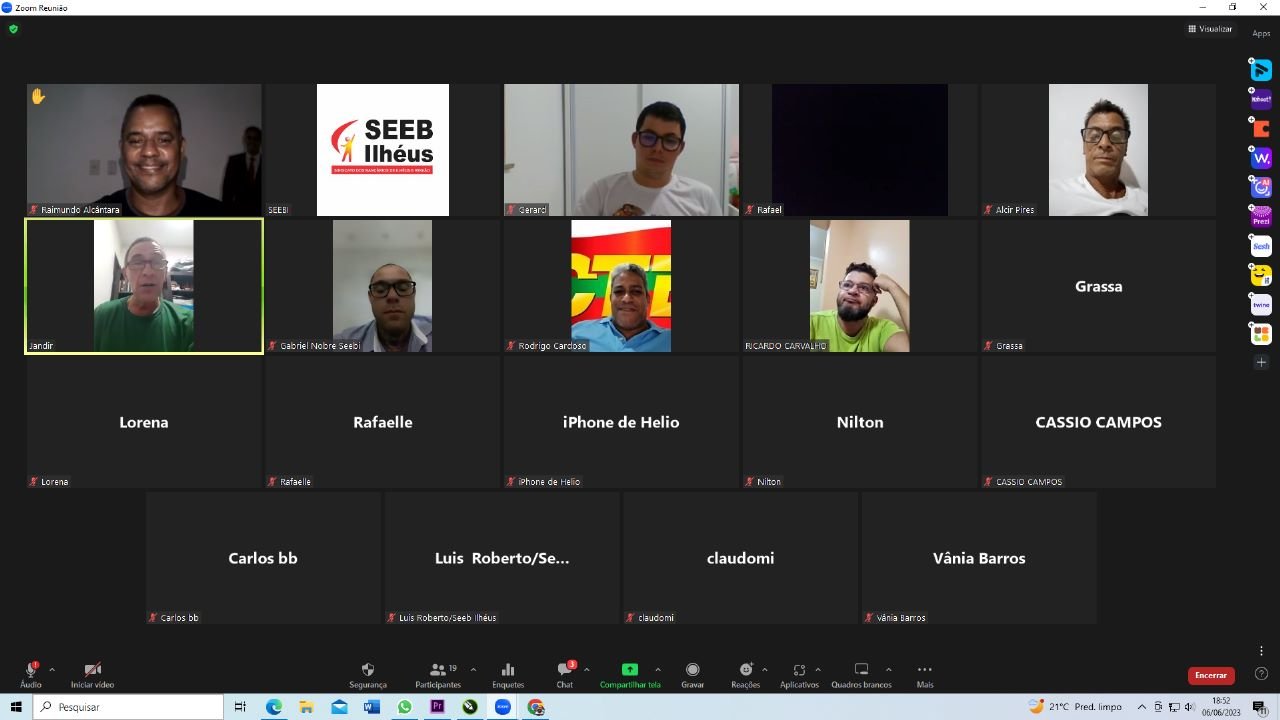
Task: Click the Gravar record button
Action: 692,674
